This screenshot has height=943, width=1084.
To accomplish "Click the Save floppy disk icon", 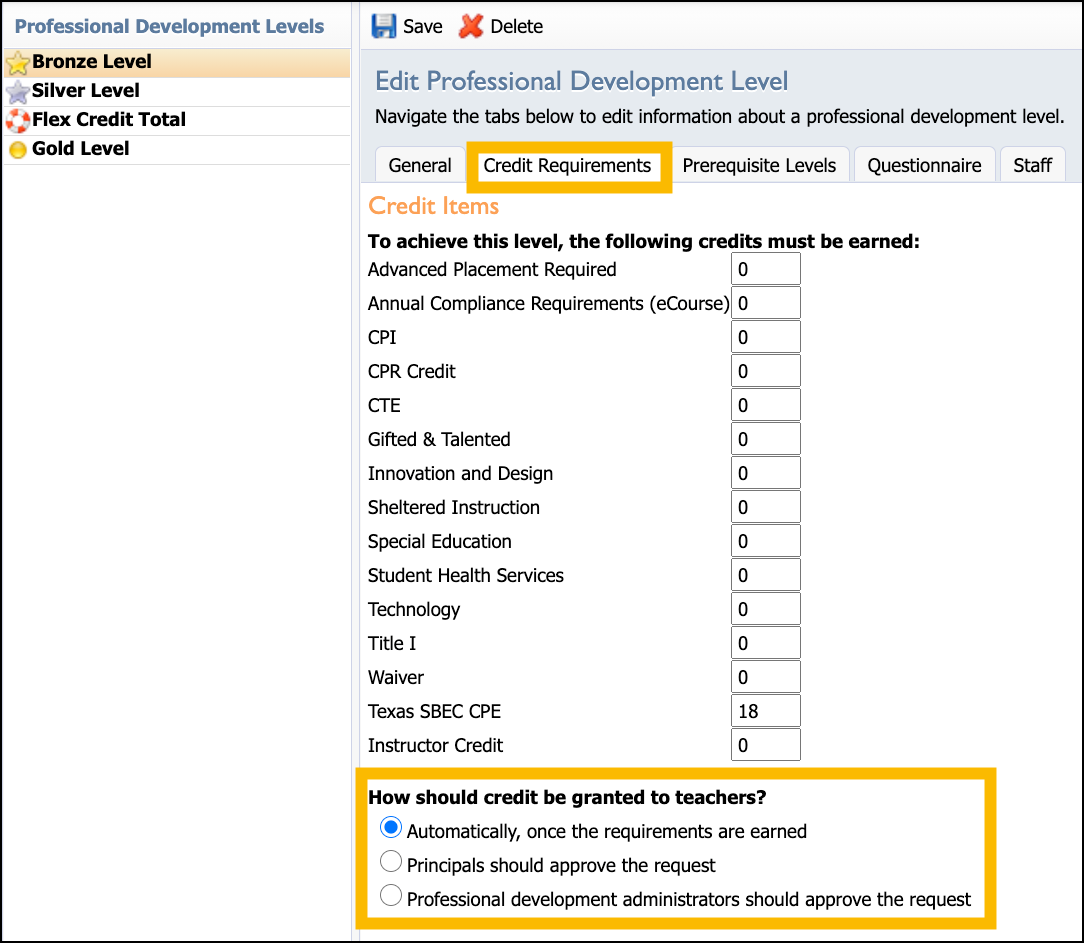I will (384, 26).
